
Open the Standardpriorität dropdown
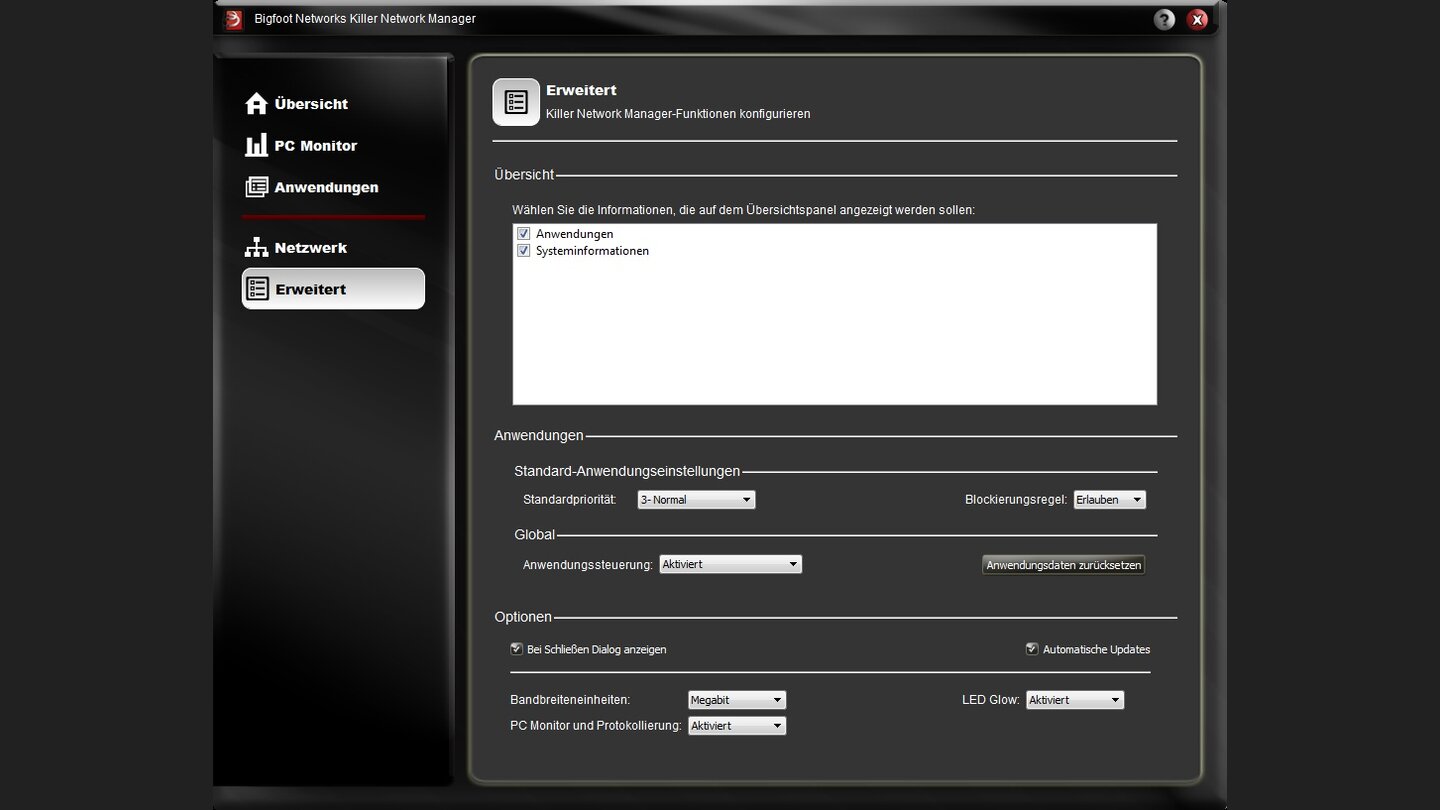[696, 500]
